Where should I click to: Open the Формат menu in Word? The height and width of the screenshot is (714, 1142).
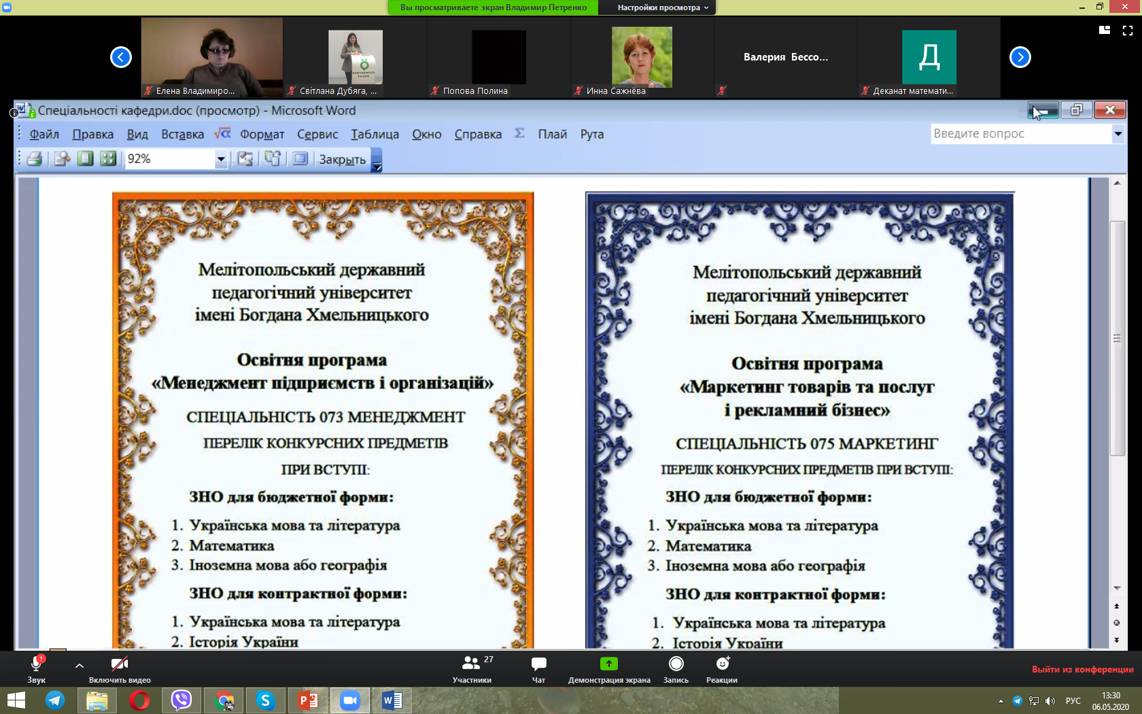(262, 134)
